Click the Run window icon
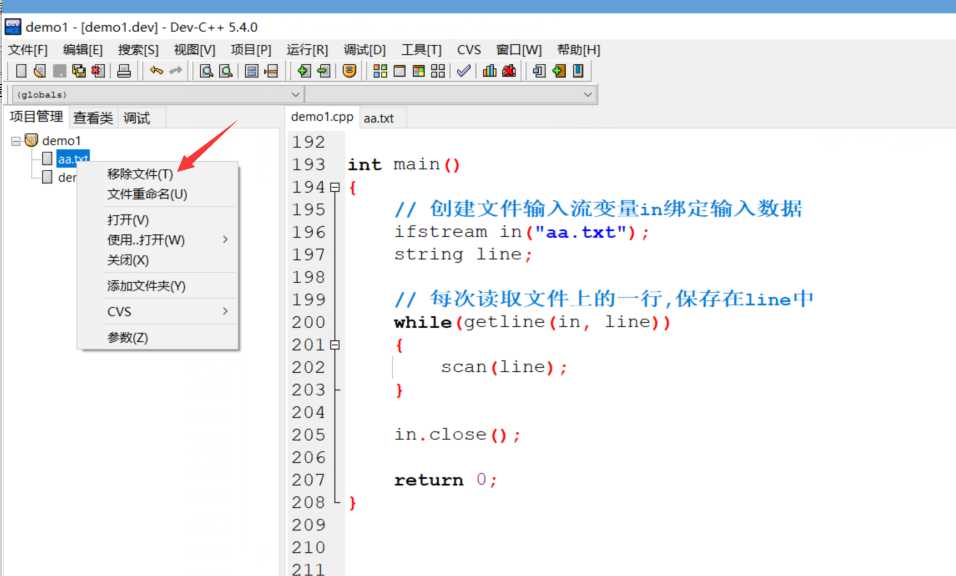This screenshot has height=576, width=956. pyautogui.click(x=399, y=71)
